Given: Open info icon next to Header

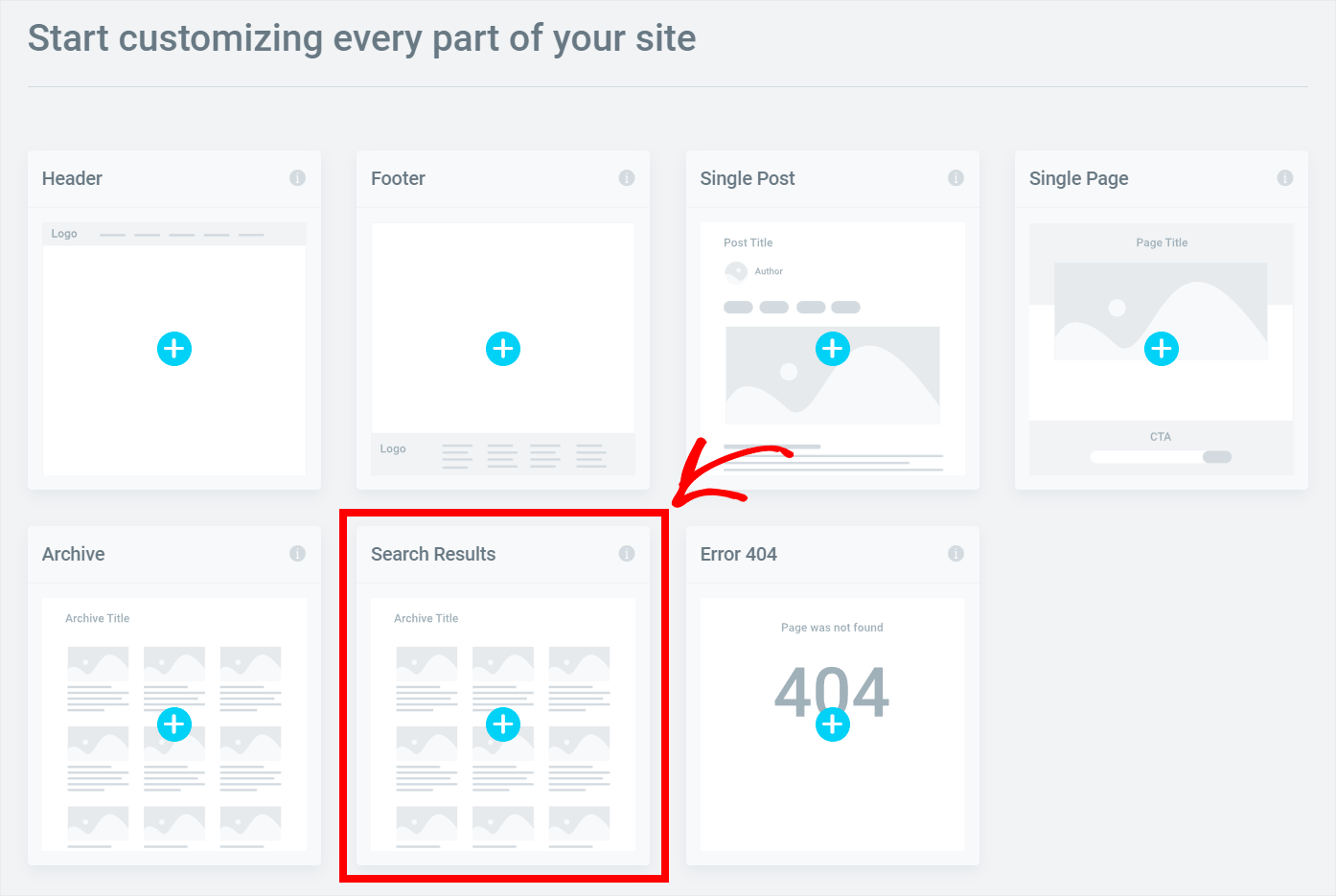Looking at the screenshot, I should pyautogui.click(x=298, y=178).
